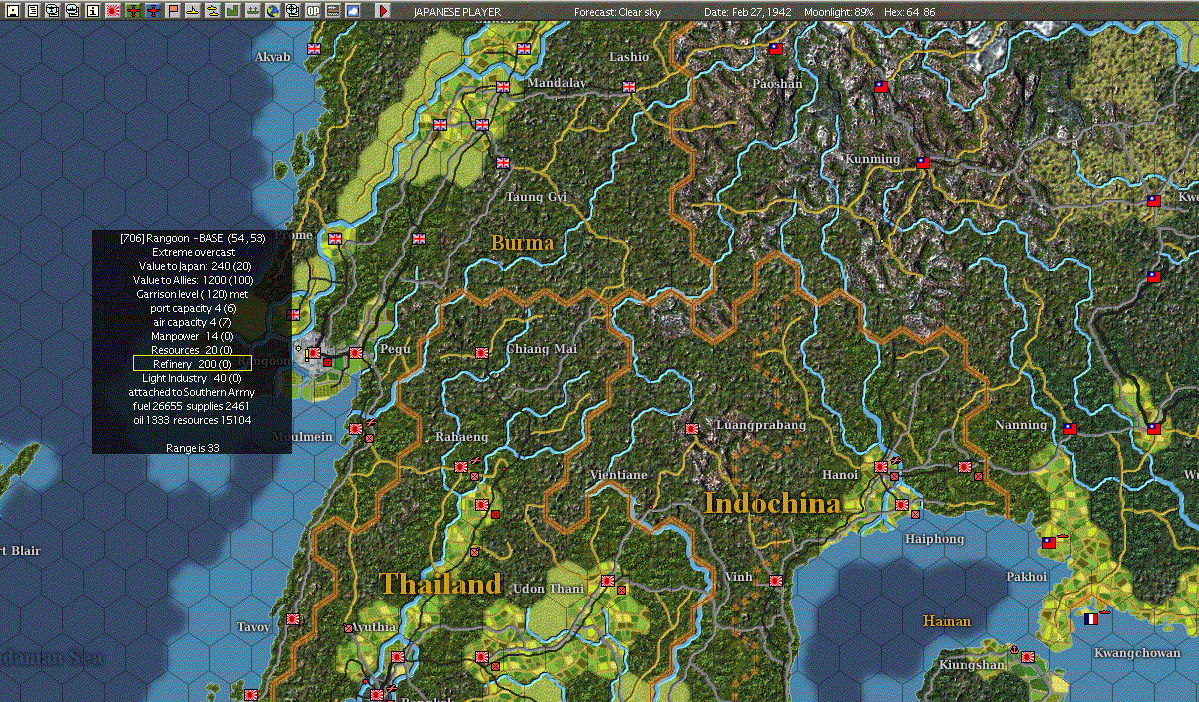Click 'Light Industry 40 (0)' line

[x=192, y=378]
